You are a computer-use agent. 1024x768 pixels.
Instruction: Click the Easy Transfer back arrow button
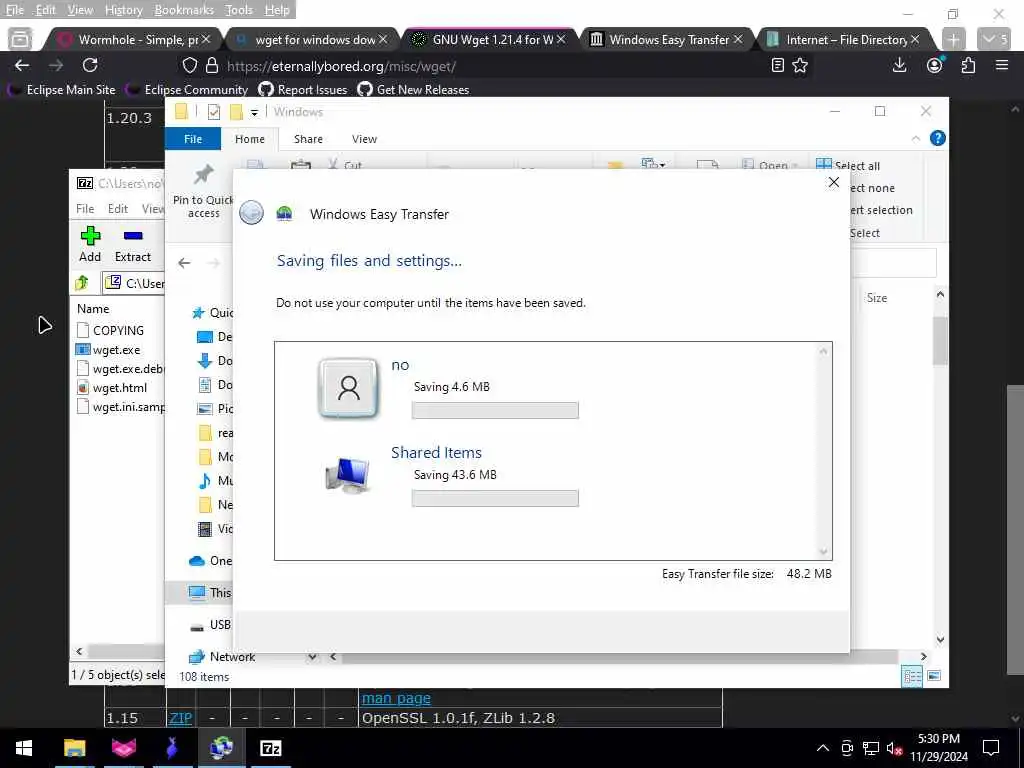point(251,213)
